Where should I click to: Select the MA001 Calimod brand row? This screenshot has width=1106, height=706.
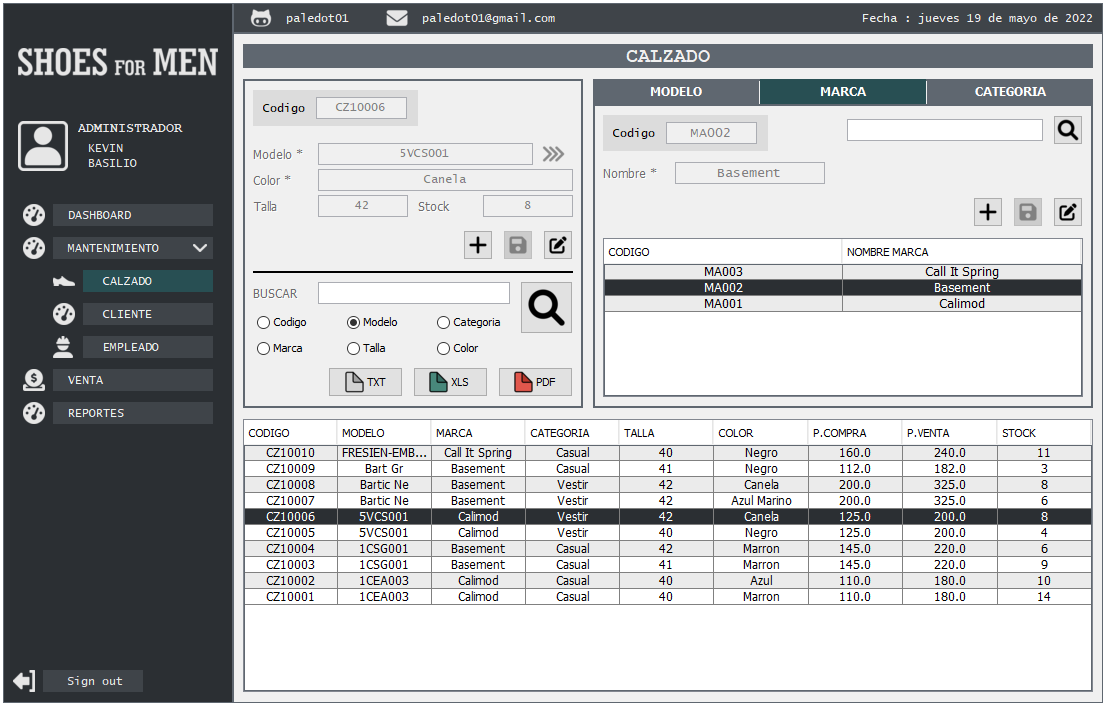pos(843,304)
